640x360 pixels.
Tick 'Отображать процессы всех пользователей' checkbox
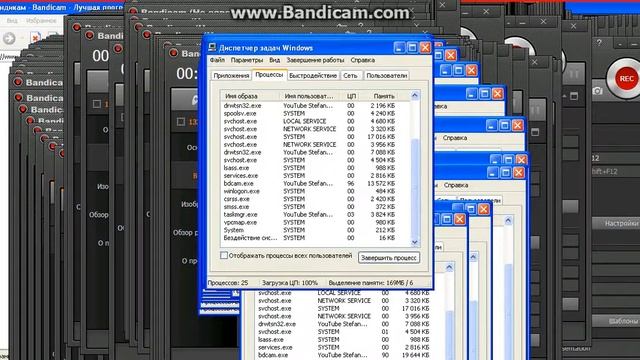(224, 256)
